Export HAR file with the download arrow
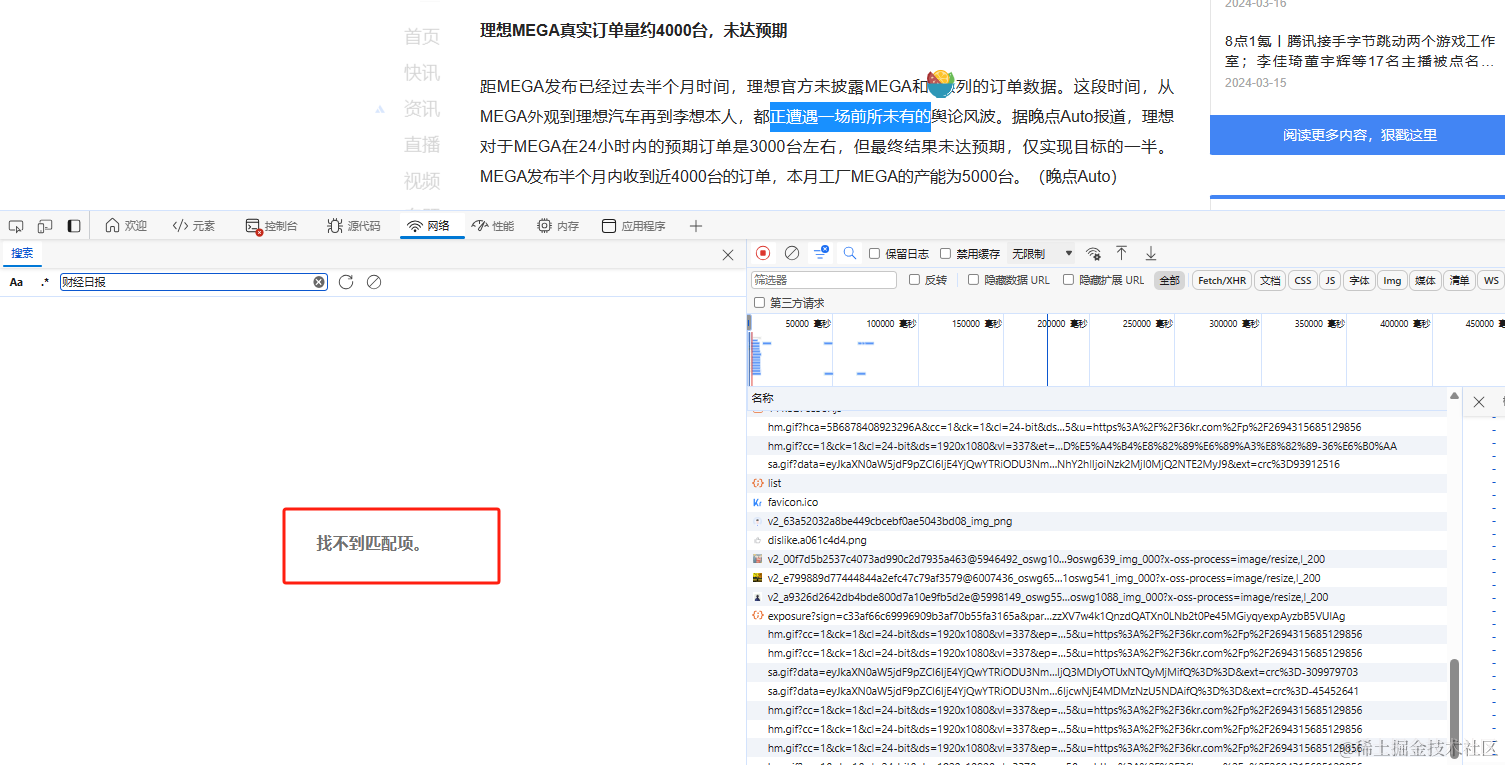1505x765 pixels. point(1151,253)
